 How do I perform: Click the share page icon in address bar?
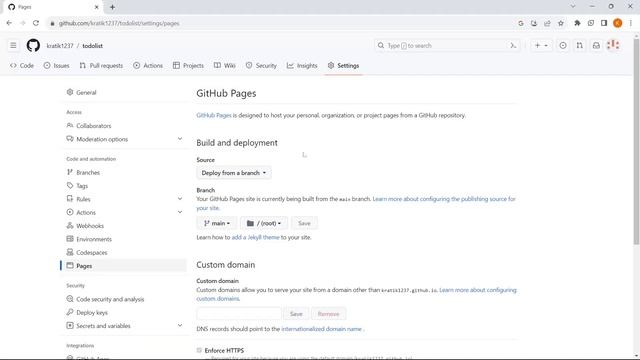coord(547,23)
